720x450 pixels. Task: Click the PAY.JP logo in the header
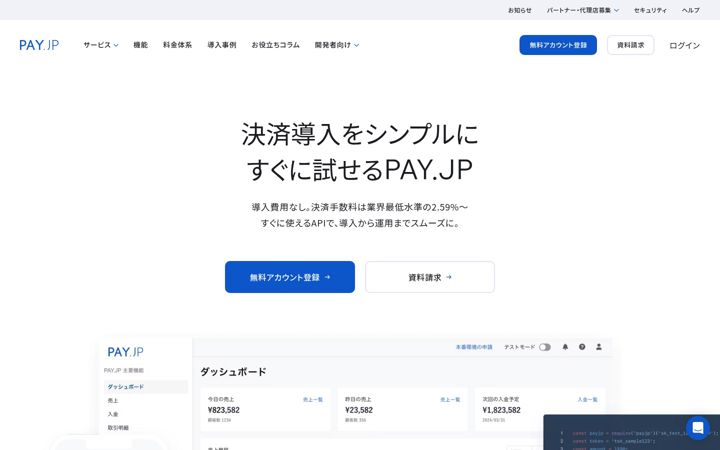39,45
